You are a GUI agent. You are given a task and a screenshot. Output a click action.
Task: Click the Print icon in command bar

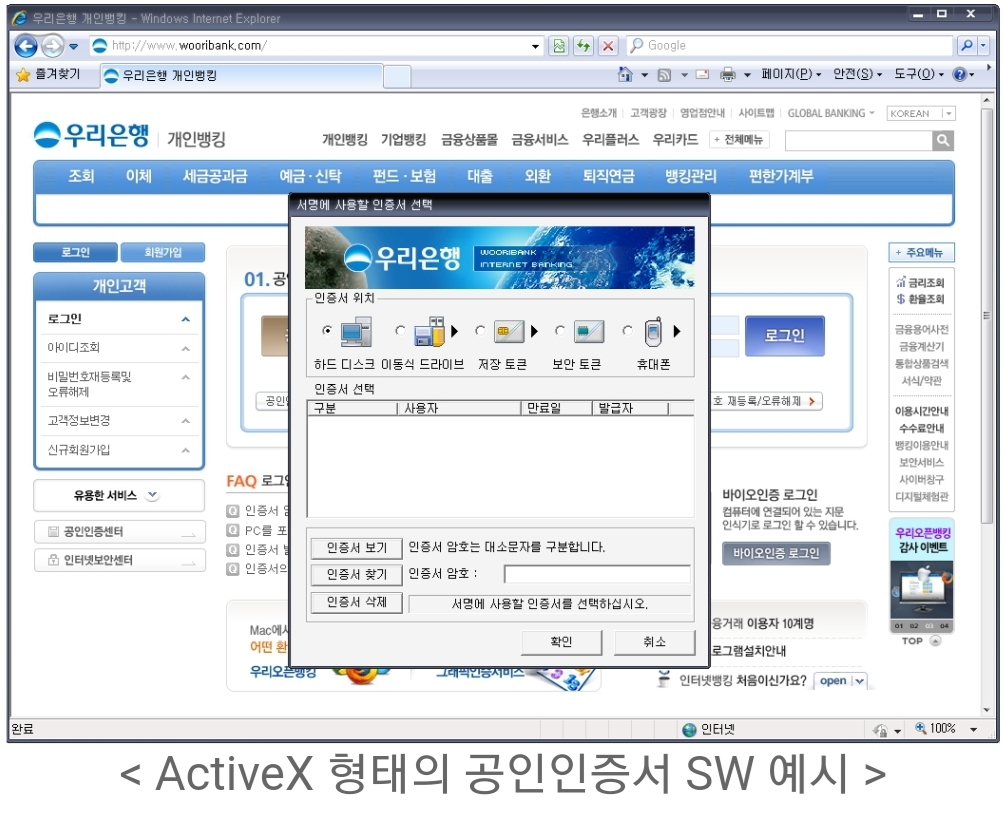tap(728, 75)
